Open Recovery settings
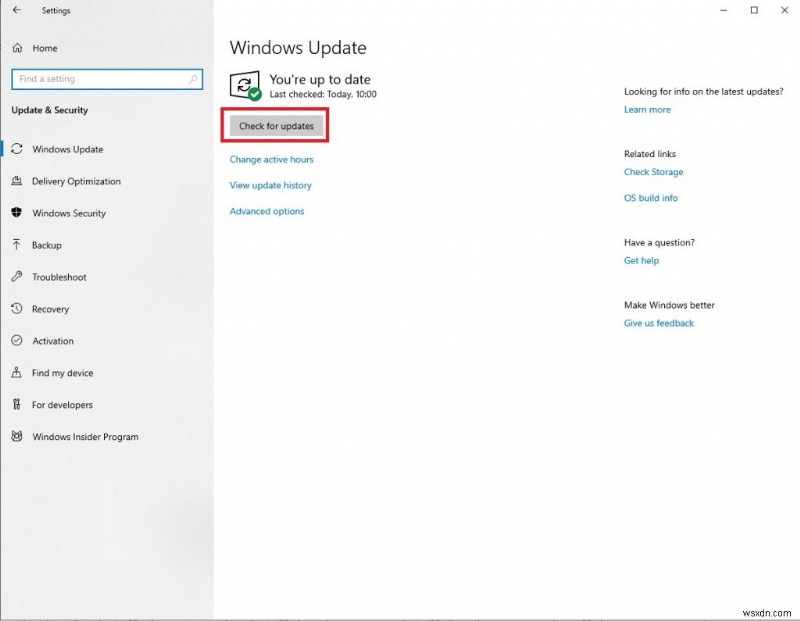The width and height of the screenshot is (800, 621). [54, 309]
